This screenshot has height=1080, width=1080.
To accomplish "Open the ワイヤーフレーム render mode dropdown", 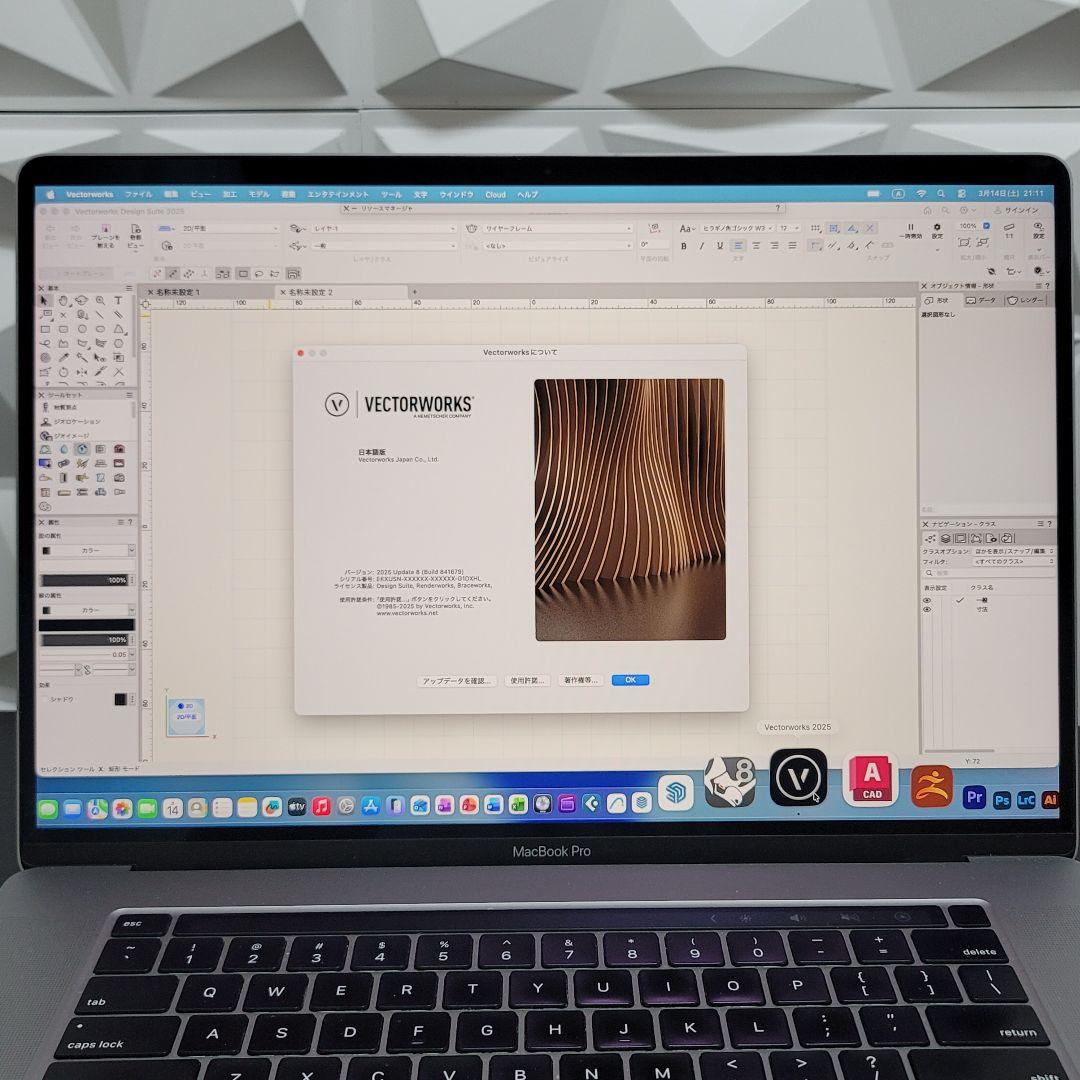I will [x=557, y=228].
